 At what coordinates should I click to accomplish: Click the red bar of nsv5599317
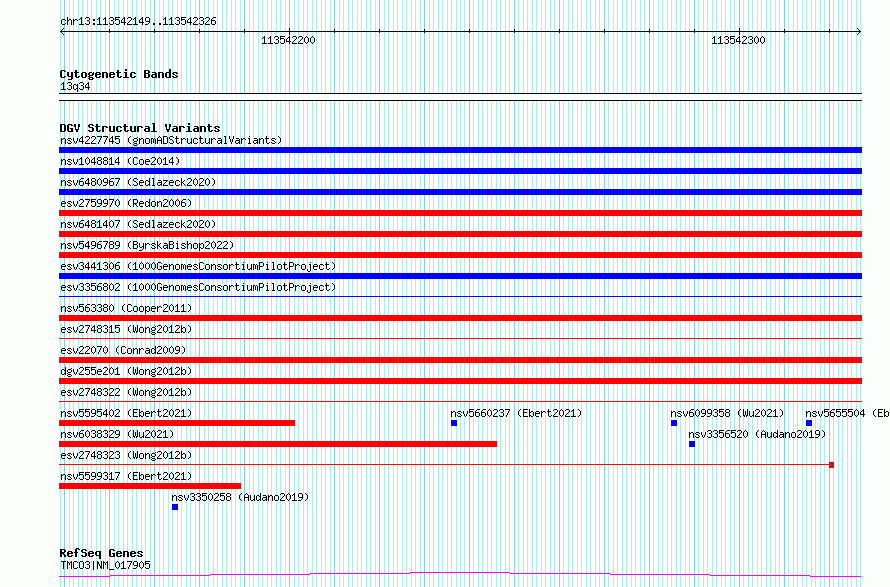coord(150,486)
